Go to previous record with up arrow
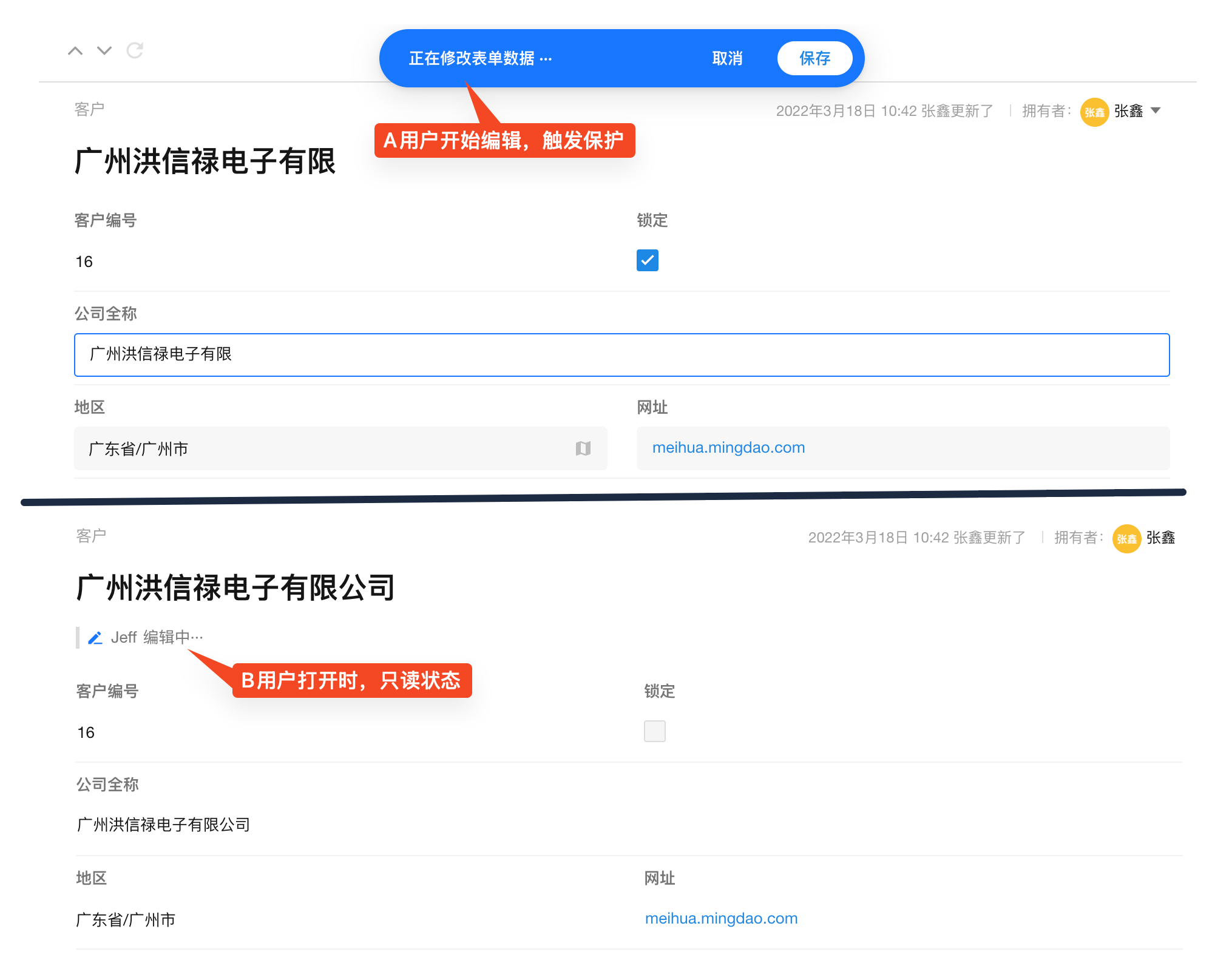Screen dimensions: 1229x980 click(x=75, y=51)
